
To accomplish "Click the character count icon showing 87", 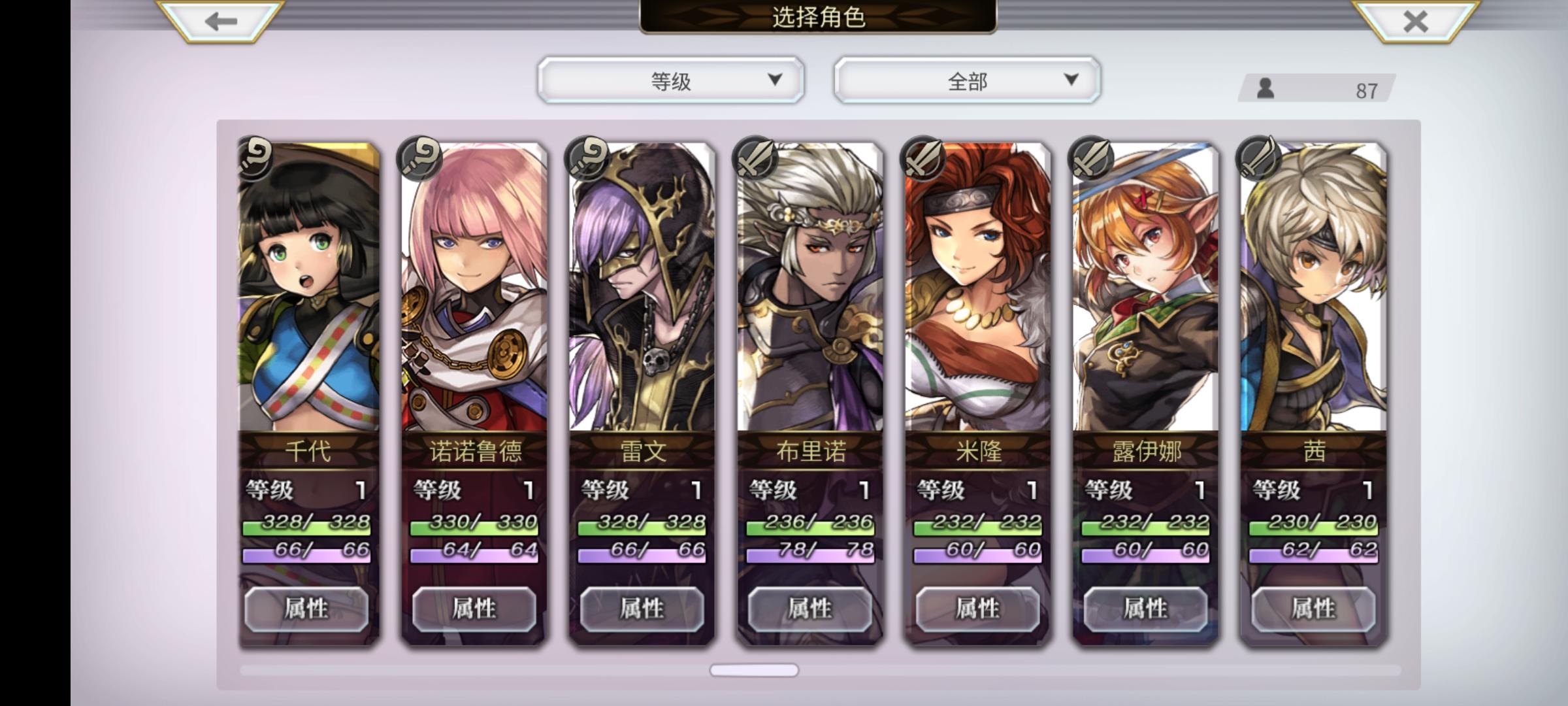I will 1266,89.
